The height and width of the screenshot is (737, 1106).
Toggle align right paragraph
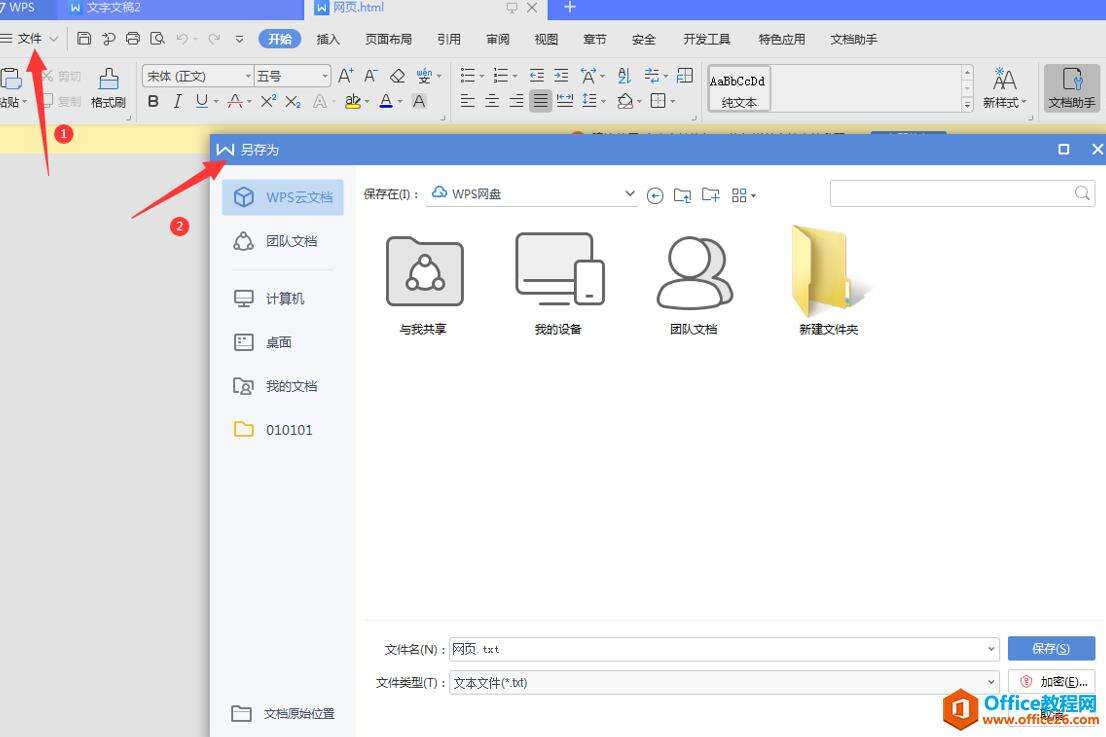tap(516, 102)
